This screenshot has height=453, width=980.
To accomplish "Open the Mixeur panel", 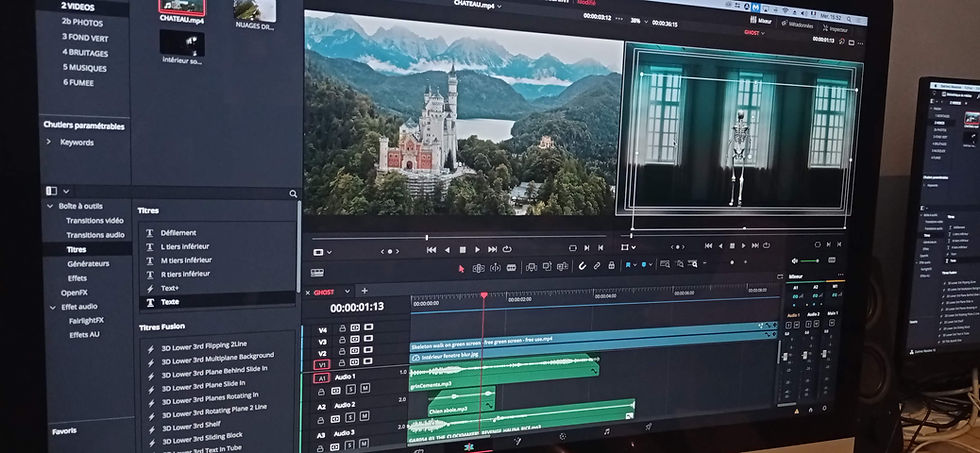I will (761, 22).
